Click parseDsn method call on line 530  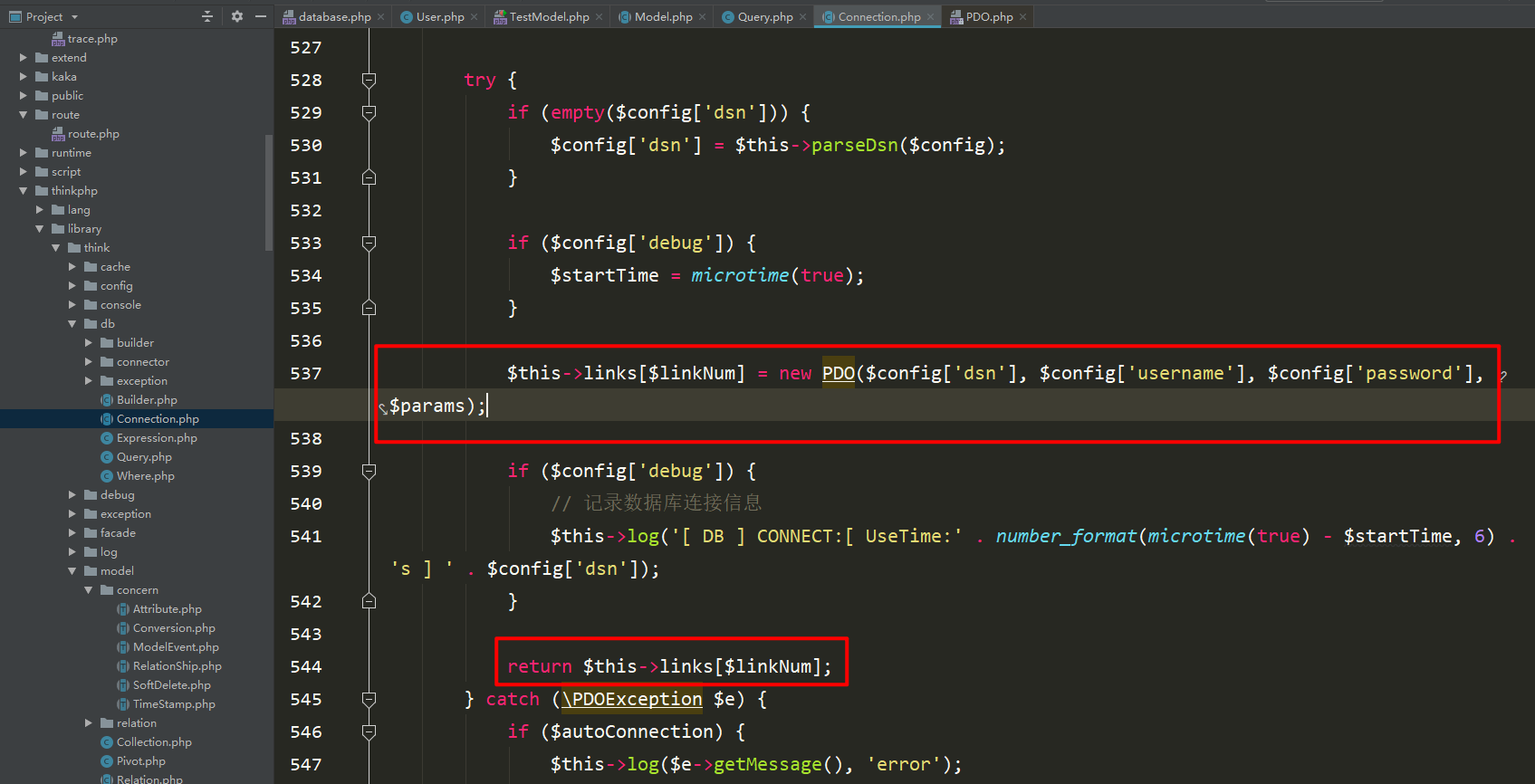pos(855,145)
